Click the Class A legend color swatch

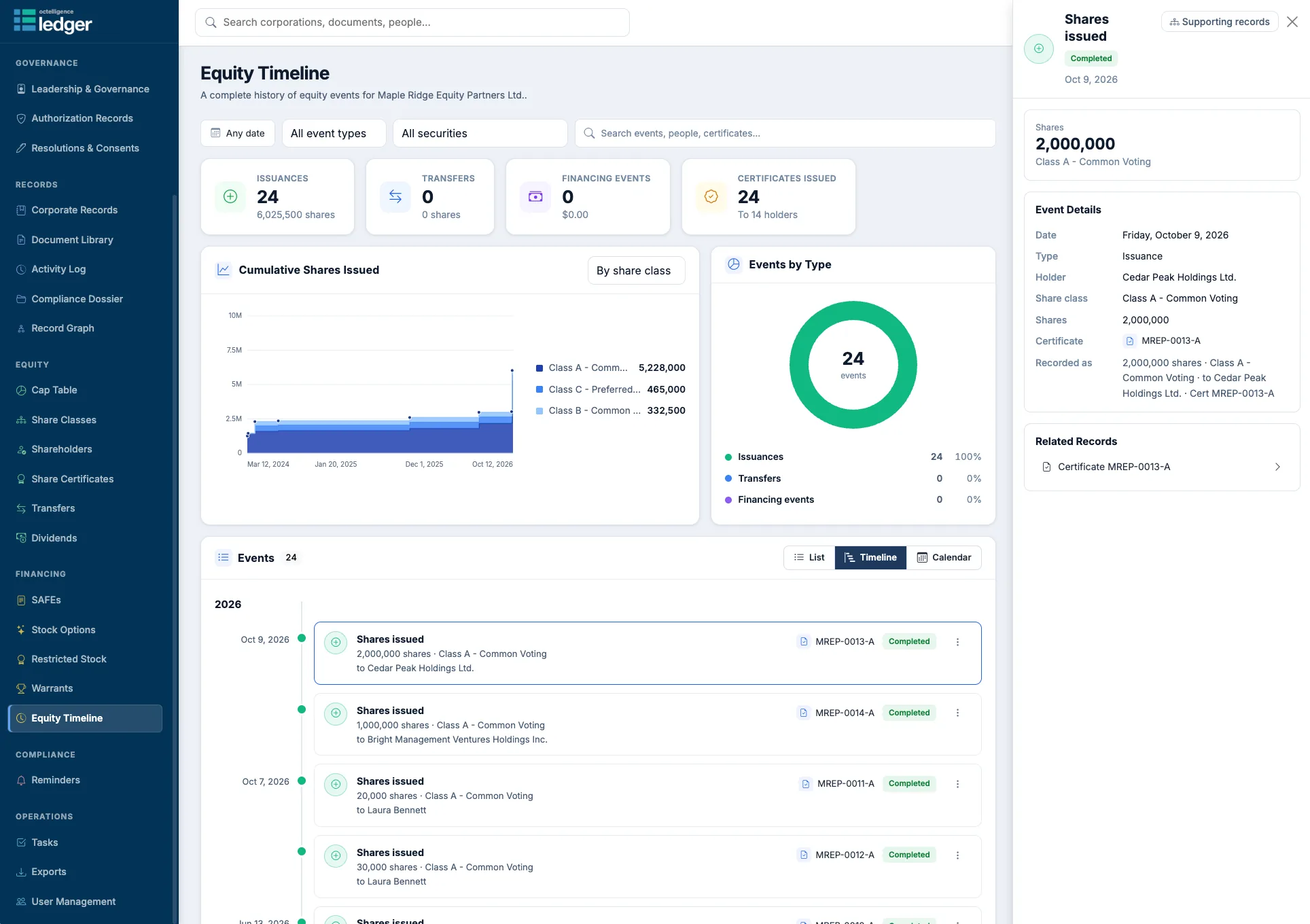click(539, 368)
